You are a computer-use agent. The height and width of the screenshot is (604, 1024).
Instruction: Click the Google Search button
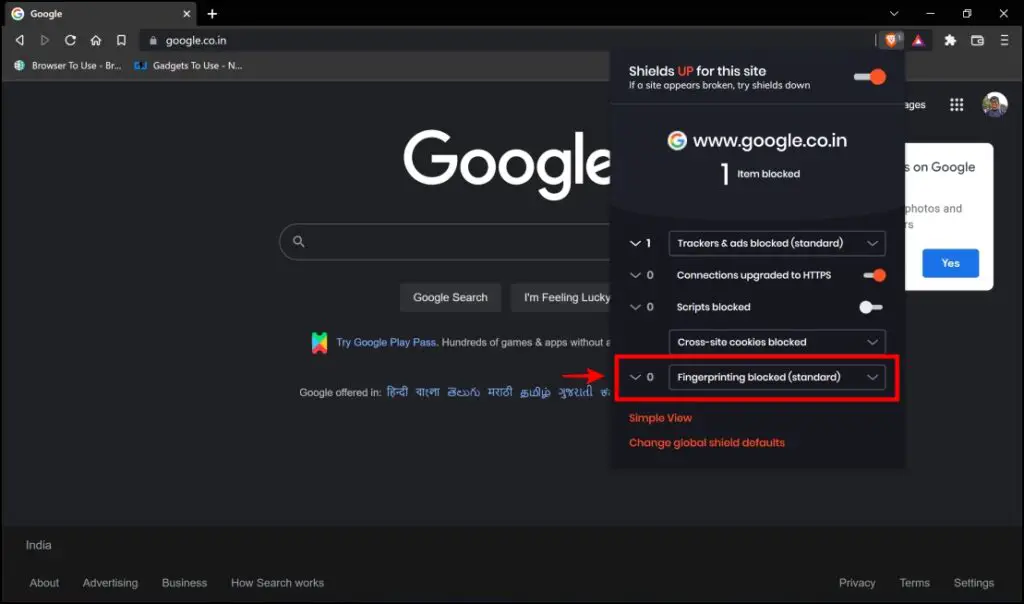pyautogui.click(x=450, y=298)
